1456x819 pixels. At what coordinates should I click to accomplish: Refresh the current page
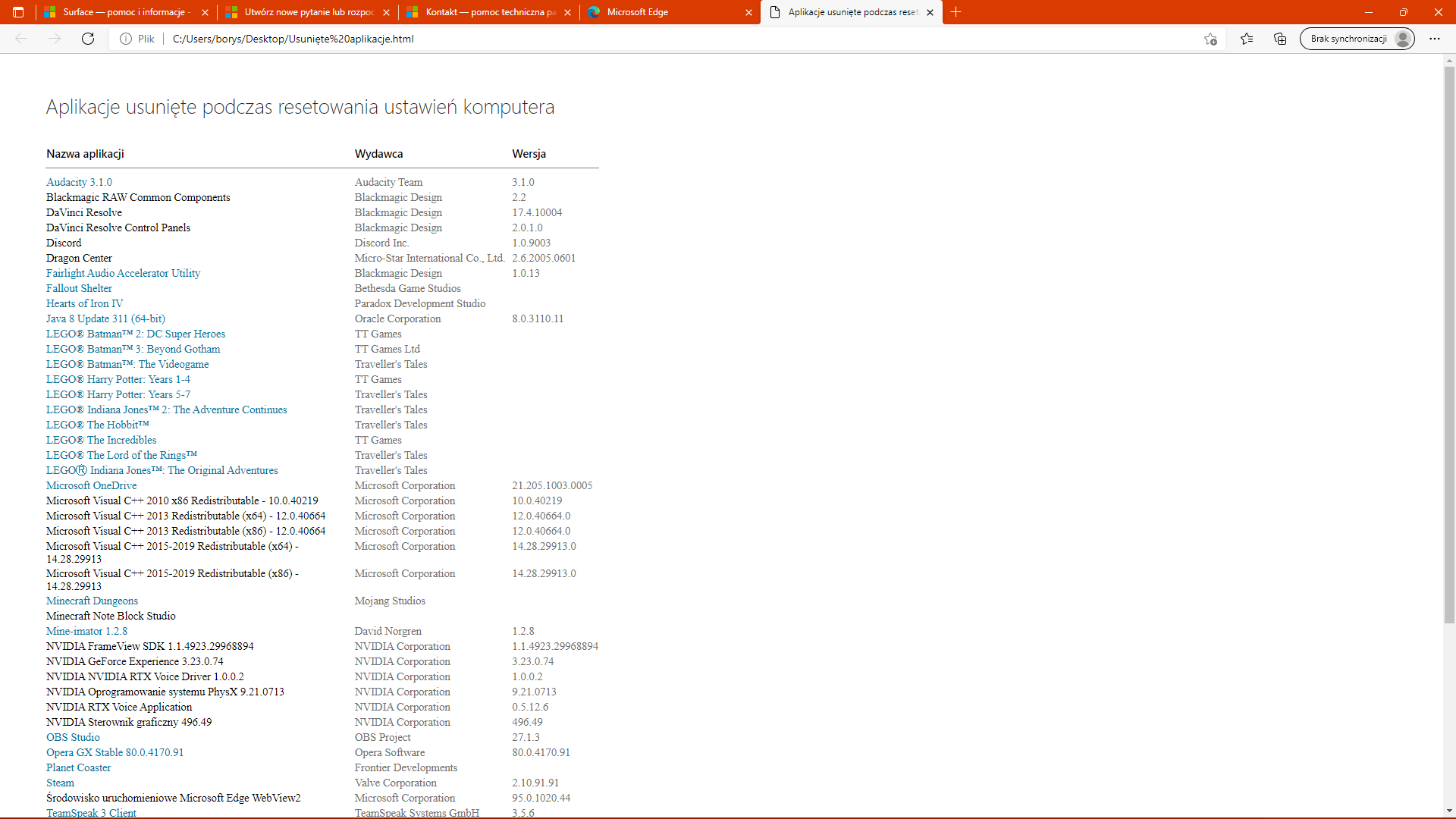[88, 39]
